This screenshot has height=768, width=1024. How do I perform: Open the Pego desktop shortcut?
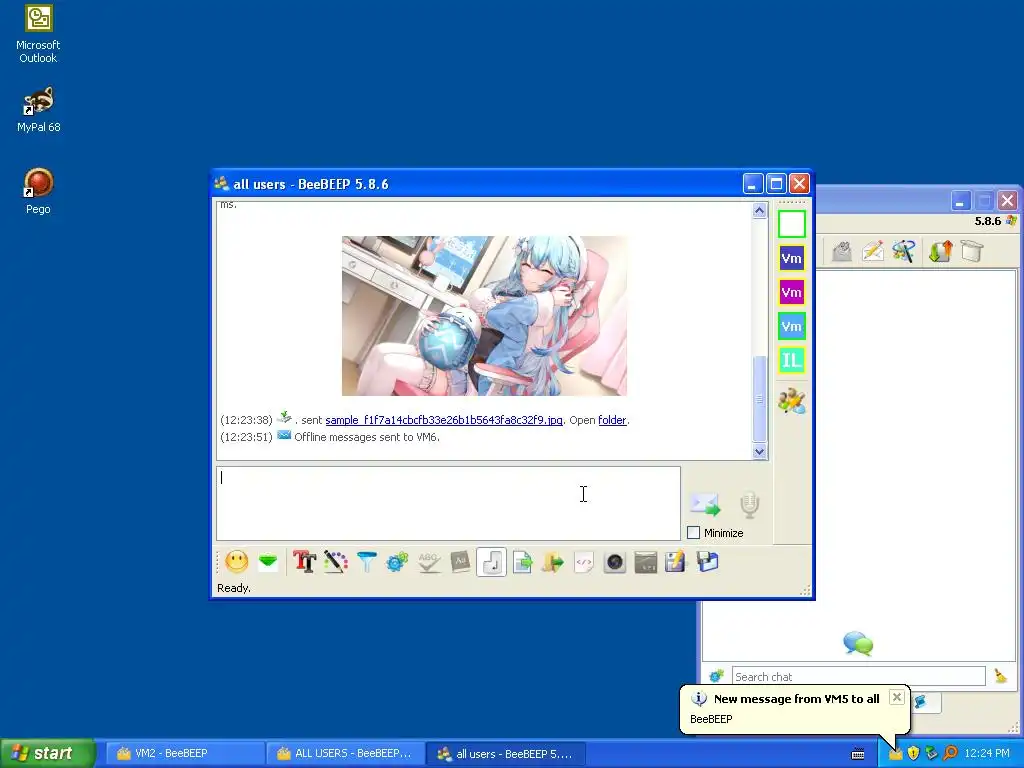click(38, 191)
